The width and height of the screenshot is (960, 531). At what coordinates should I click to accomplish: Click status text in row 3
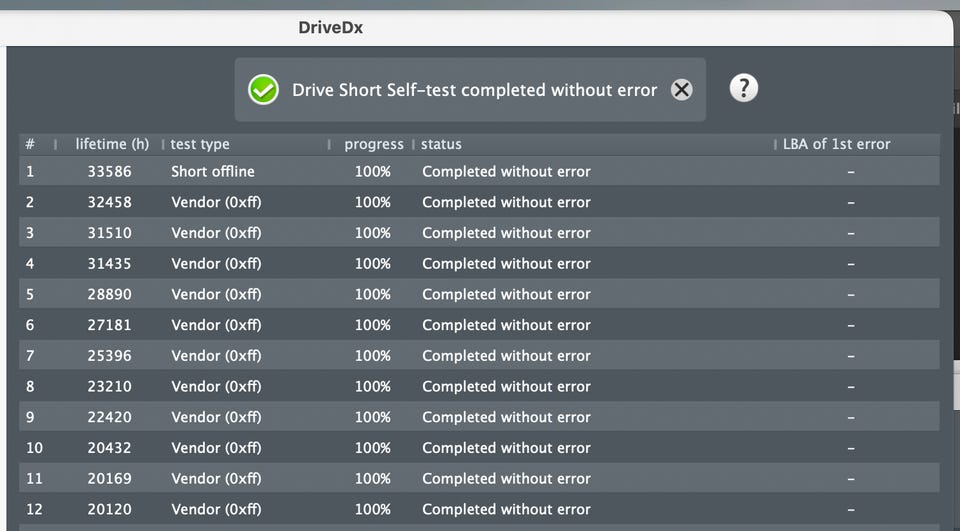click(x=506, y=233)
